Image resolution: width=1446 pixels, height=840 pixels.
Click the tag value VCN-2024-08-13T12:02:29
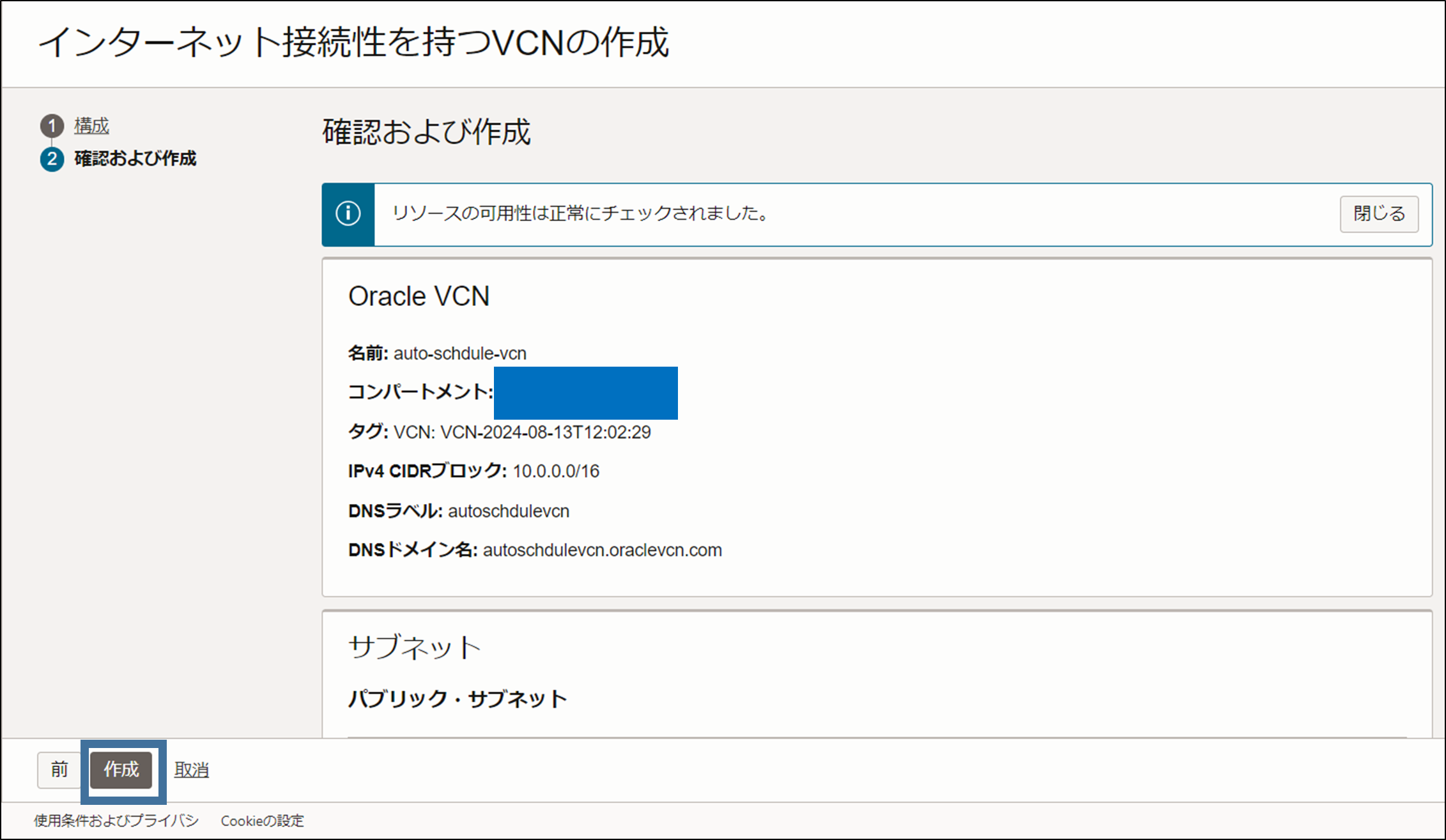tap(545, 432)
